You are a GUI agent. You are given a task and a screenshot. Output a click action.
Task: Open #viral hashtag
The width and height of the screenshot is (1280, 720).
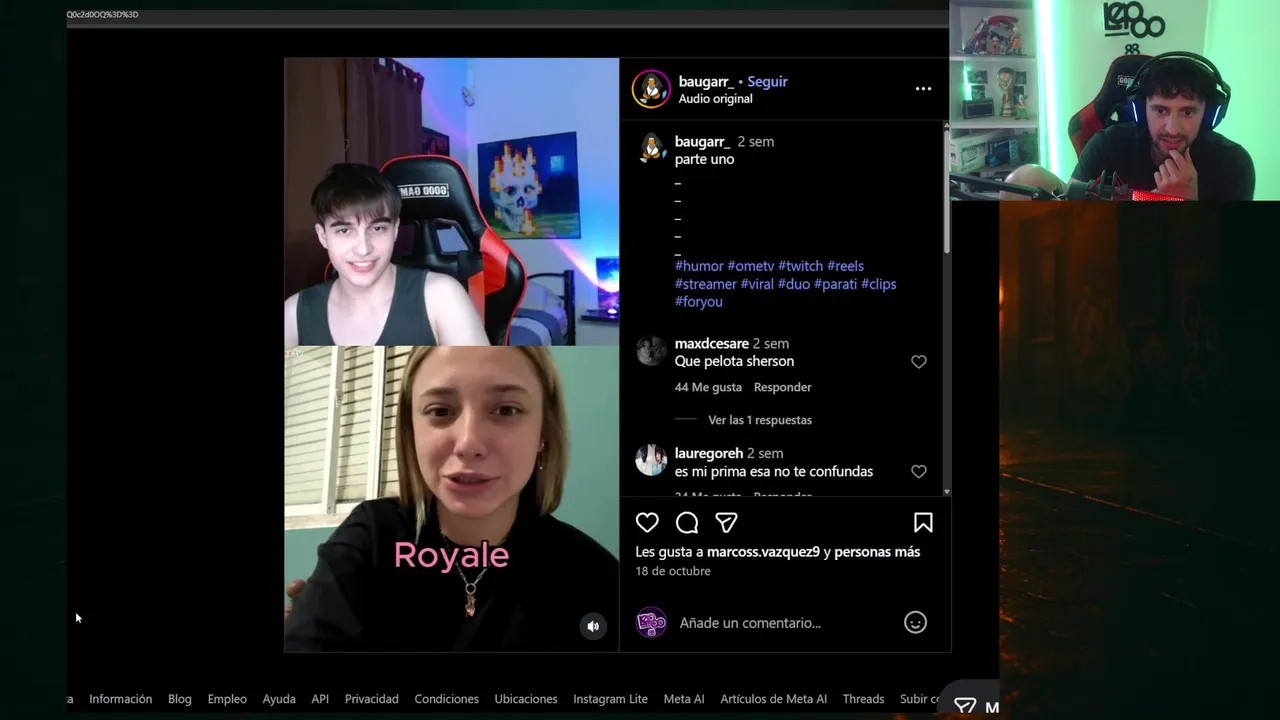[757, 284]
